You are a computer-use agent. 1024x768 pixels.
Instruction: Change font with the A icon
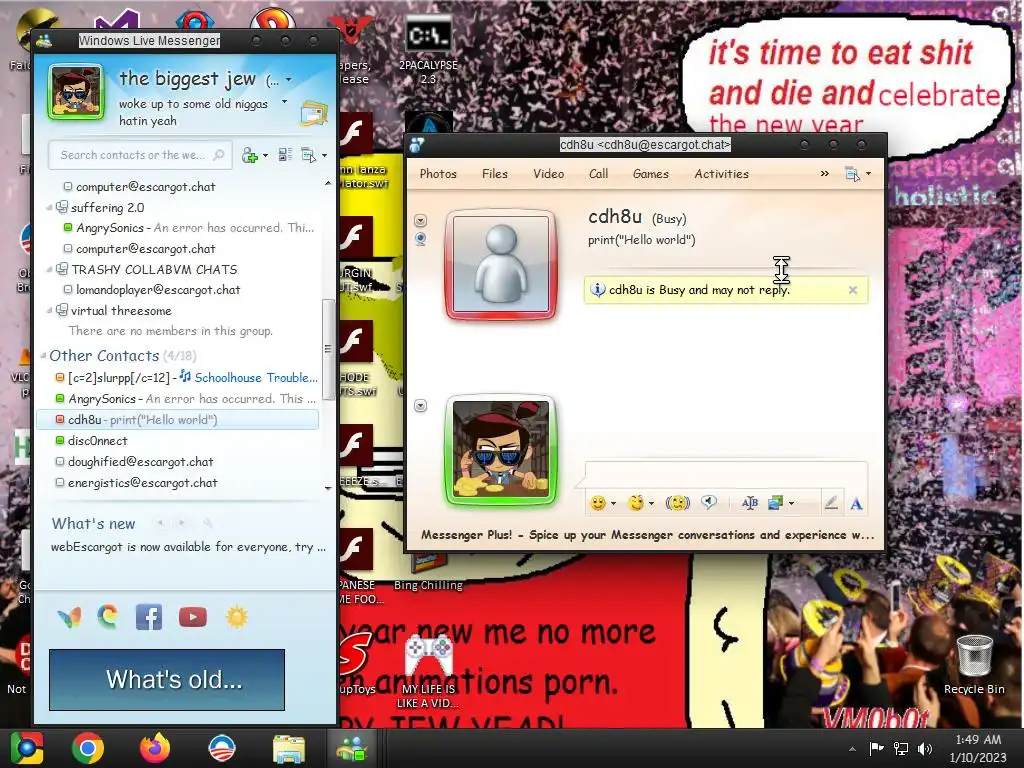(856, 504)
